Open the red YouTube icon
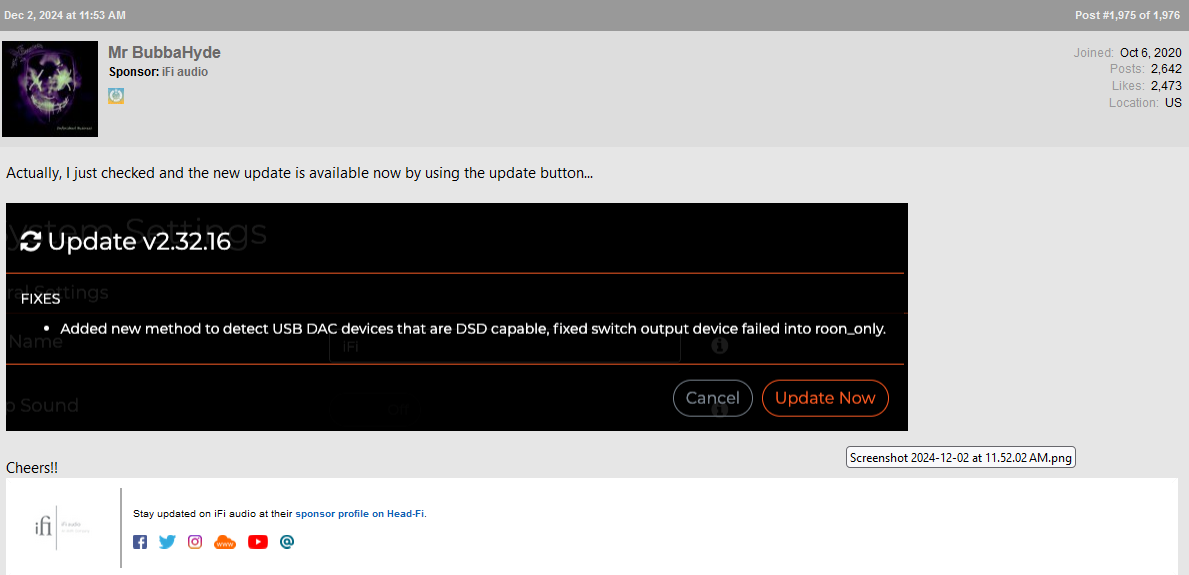 (x=258, y=542)
